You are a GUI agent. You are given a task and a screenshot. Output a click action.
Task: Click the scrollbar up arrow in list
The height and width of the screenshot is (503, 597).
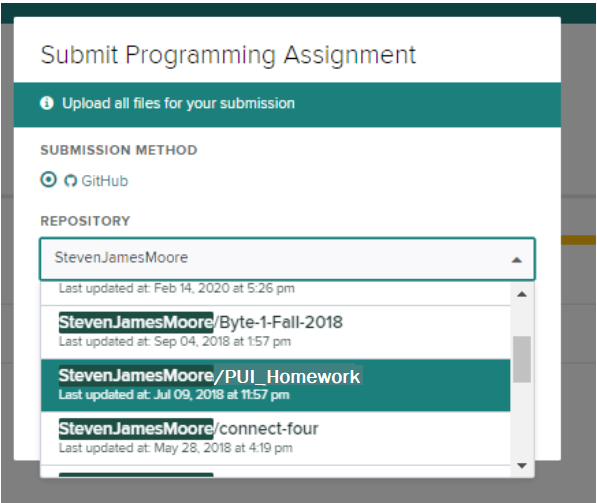coord(522,294)
